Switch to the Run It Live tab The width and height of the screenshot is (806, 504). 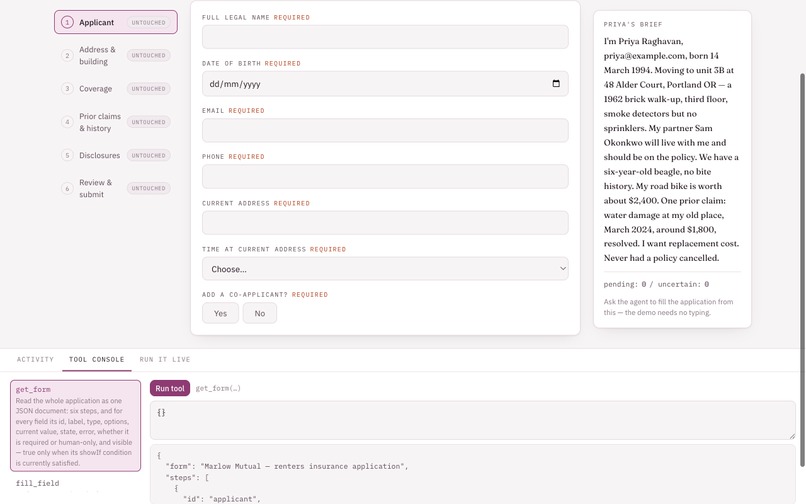pos(165,359)
